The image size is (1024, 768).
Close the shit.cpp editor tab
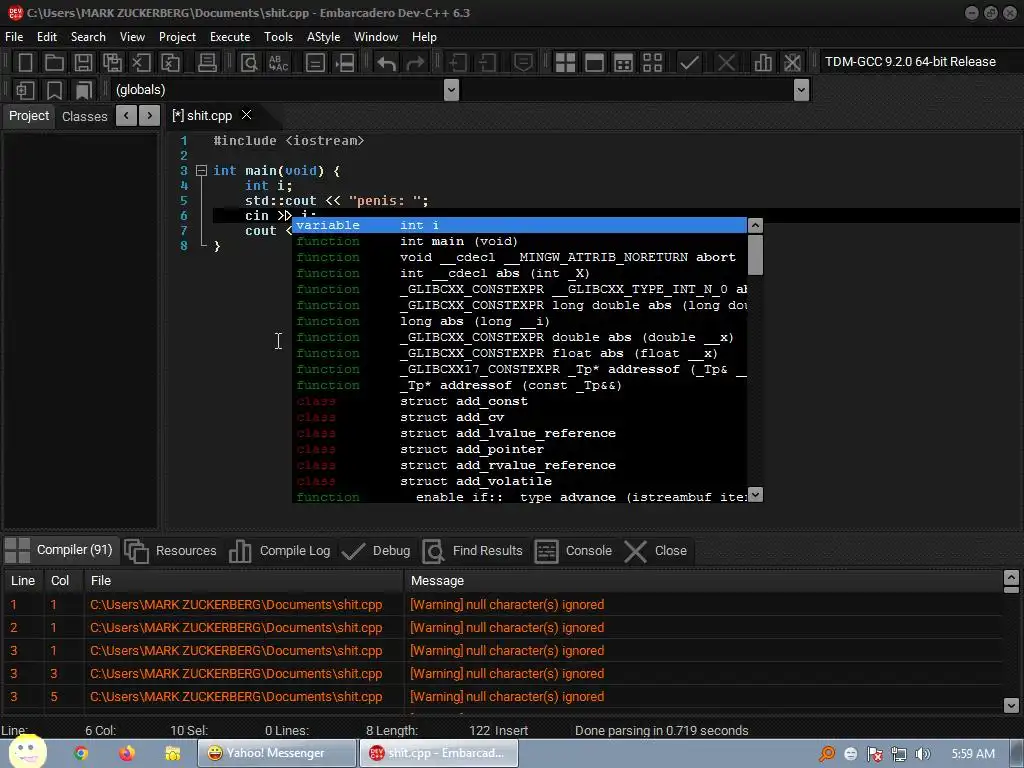tap(246, 115)
